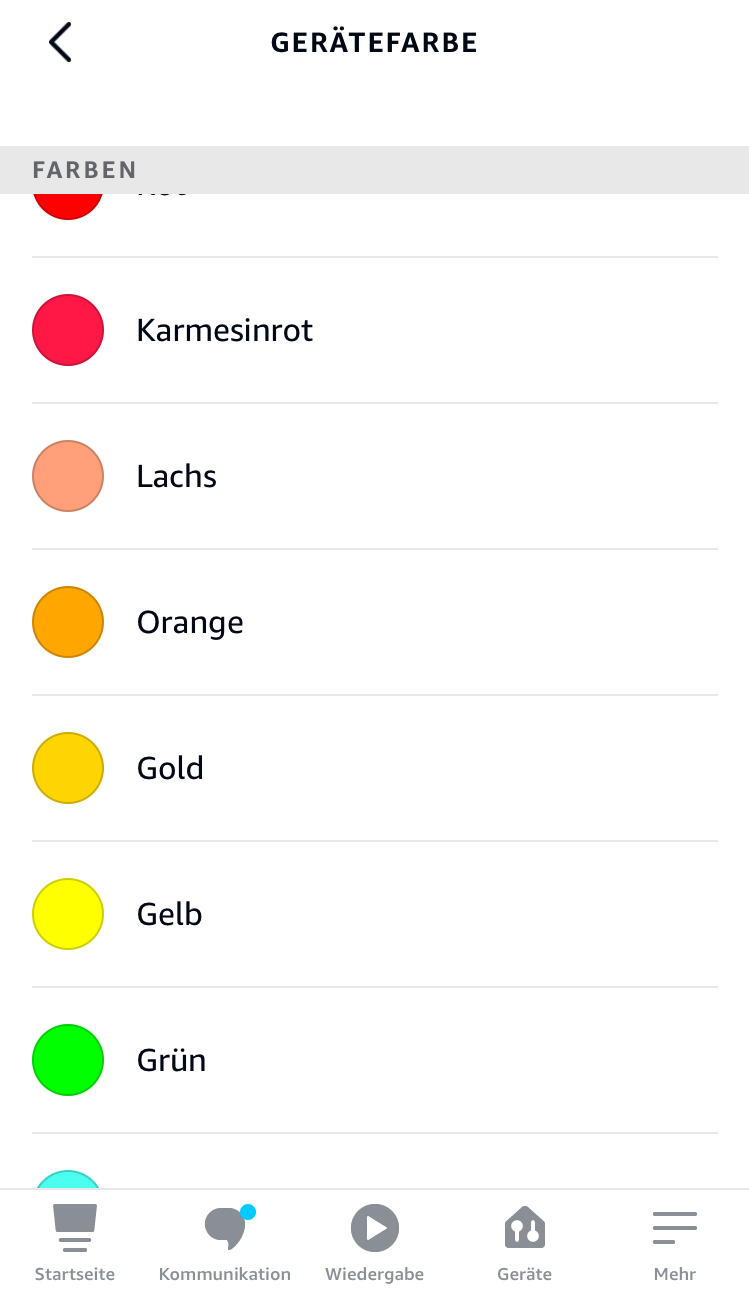
Task: Tap the Wiedergabe play icon
Action: (375, 1228)
